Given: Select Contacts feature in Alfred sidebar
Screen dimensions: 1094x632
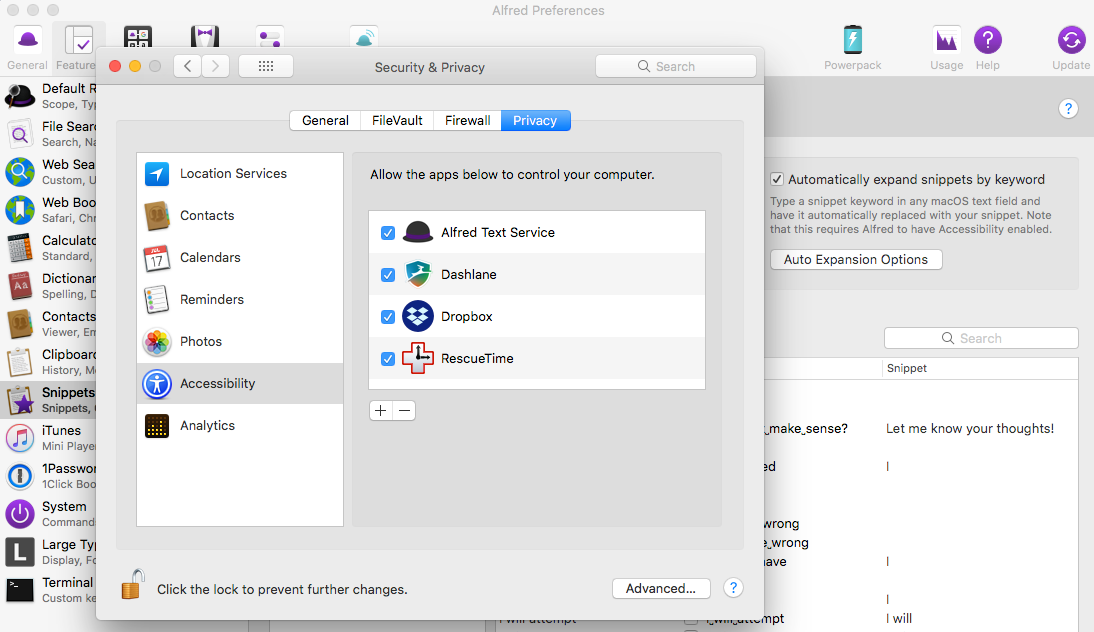Looking at the screenshot, I should point(48,324).
